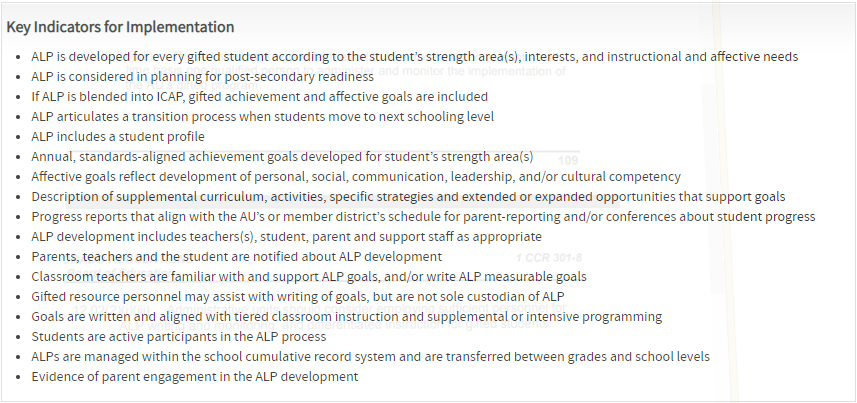
Task: Click the annual standards-aligned achievement goals bullet
Action: click(282, 157)
